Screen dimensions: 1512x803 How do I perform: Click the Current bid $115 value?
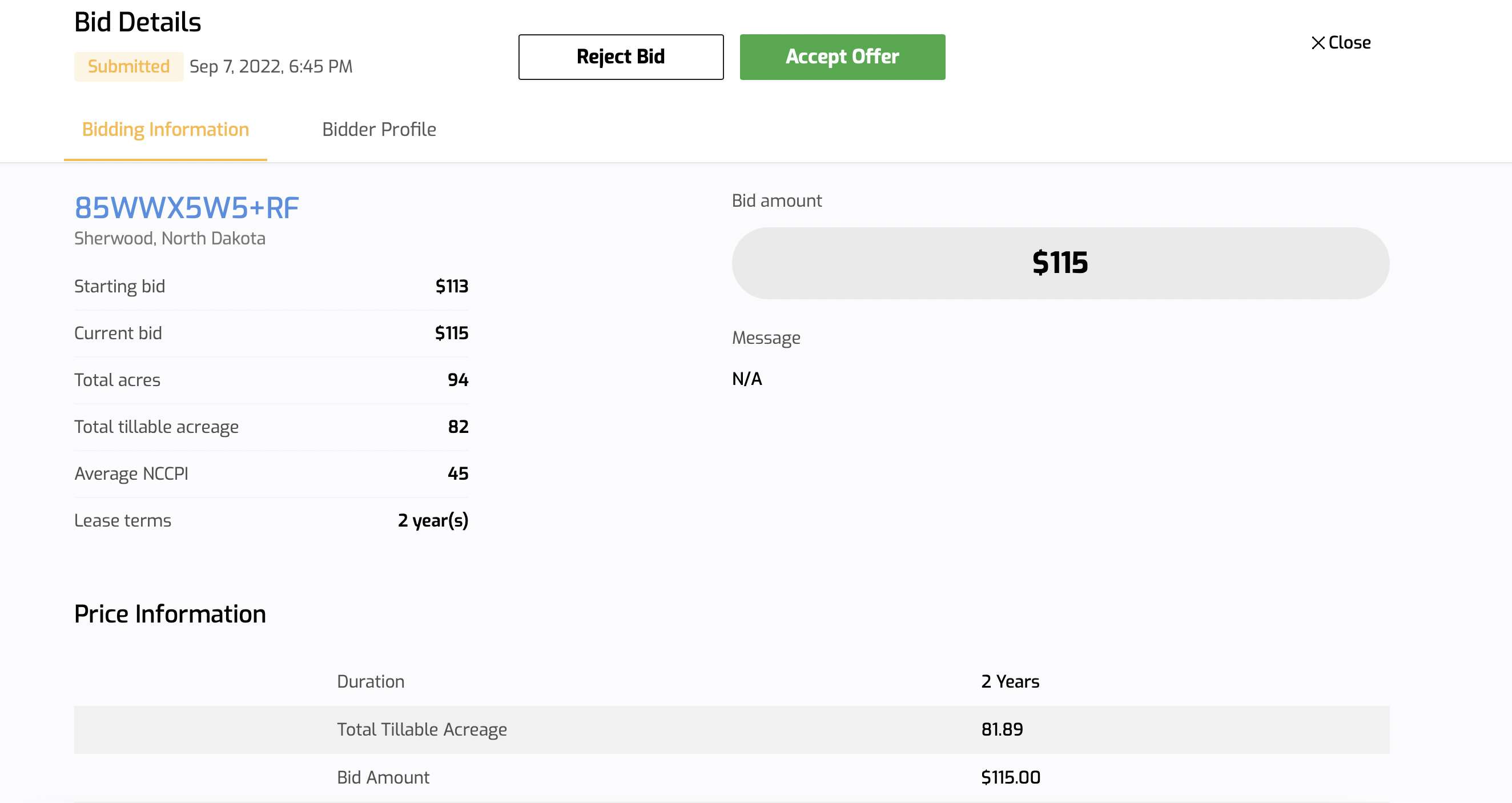[451, 334]
